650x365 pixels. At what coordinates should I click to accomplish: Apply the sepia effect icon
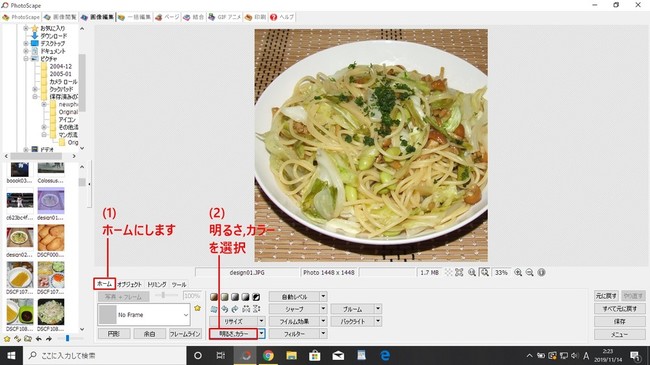point(214,297)
